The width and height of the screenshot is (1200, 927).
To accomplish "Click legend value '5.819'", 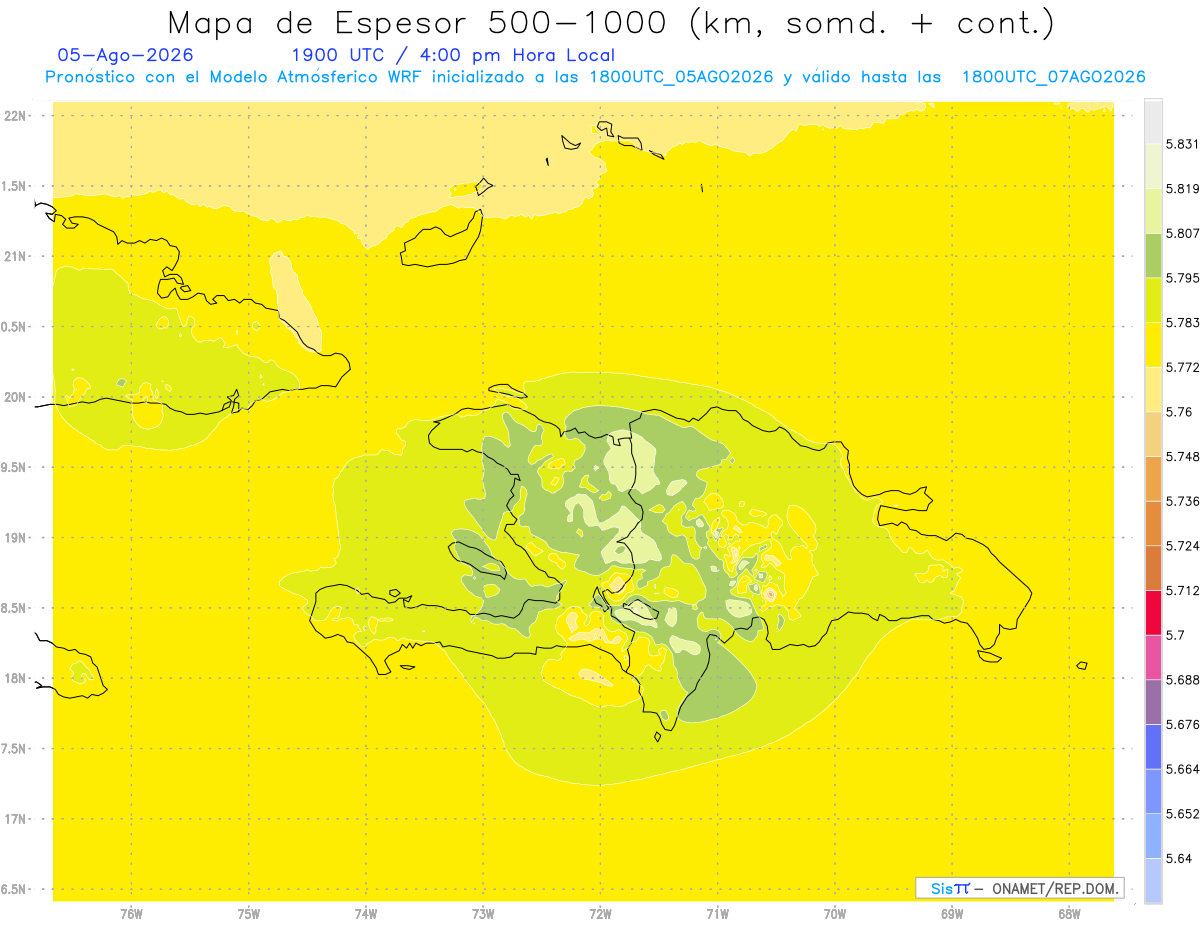I will pos(1183,189).
